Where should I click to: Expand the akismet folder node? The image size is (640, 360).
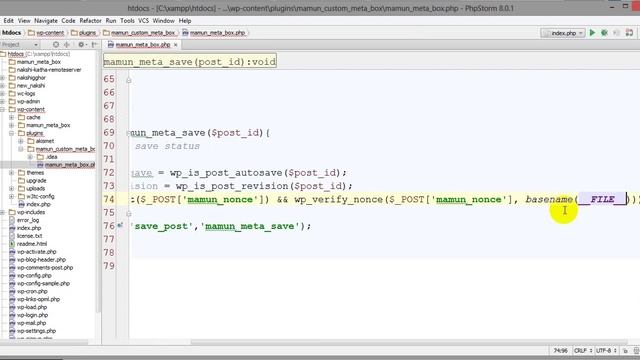click(21, 141)
